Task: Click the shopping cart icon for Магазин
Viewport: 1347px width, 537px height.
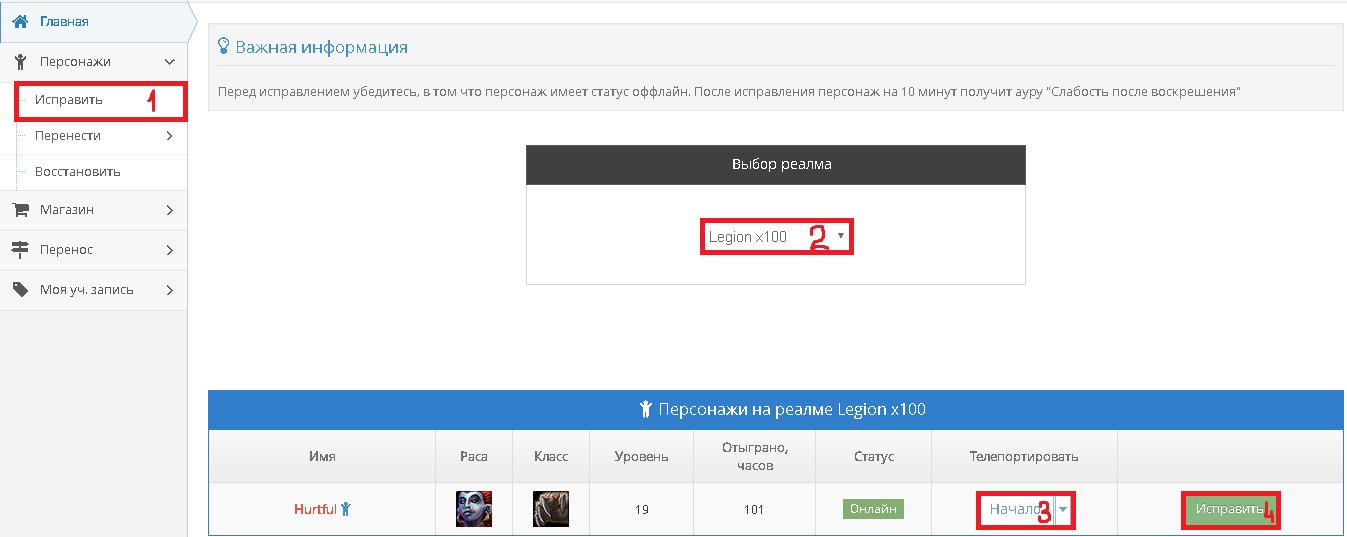Action: click(x=19, y=210)
